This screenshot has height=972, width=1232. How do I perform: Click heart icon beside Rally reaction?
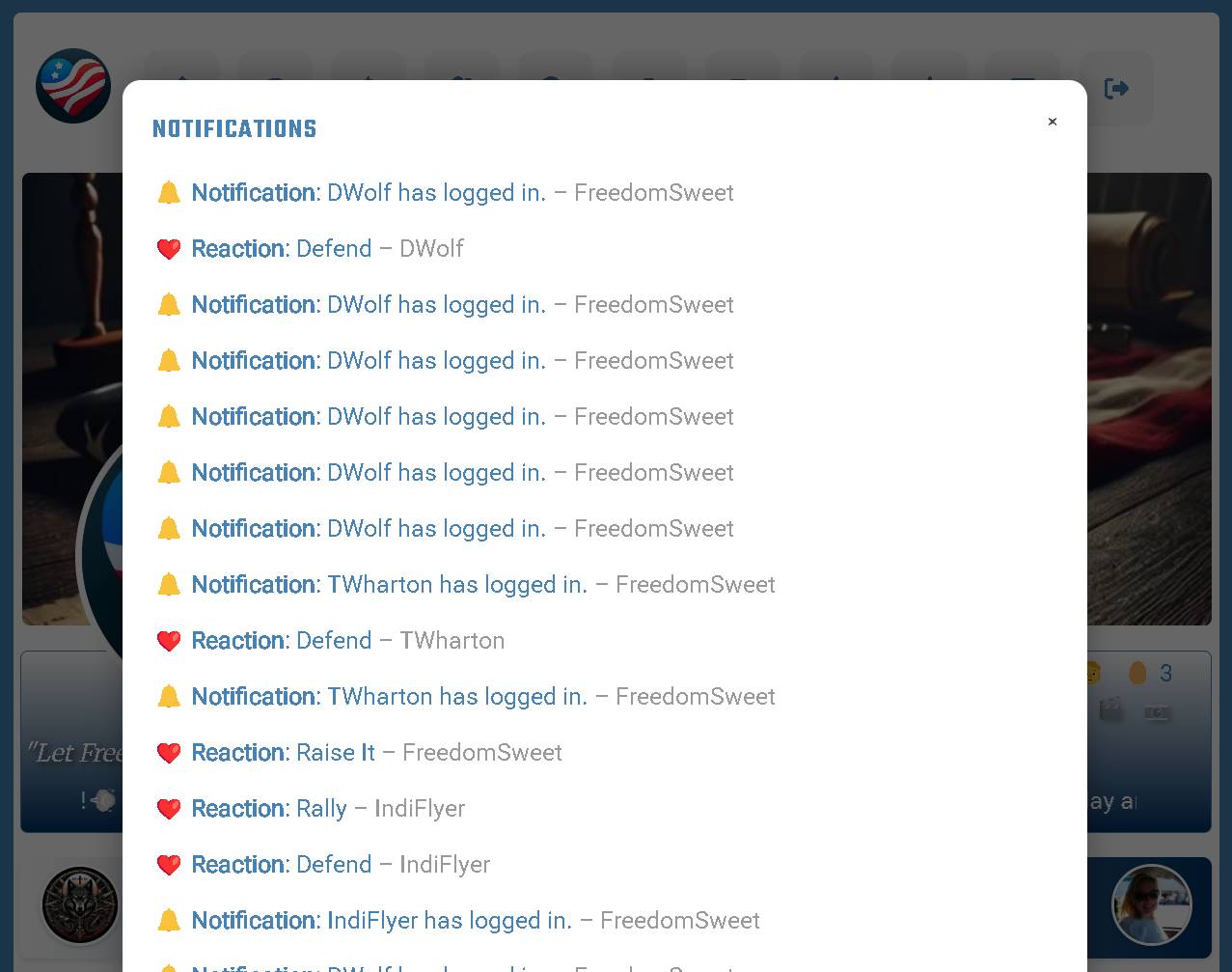click(x=169, y=809)
